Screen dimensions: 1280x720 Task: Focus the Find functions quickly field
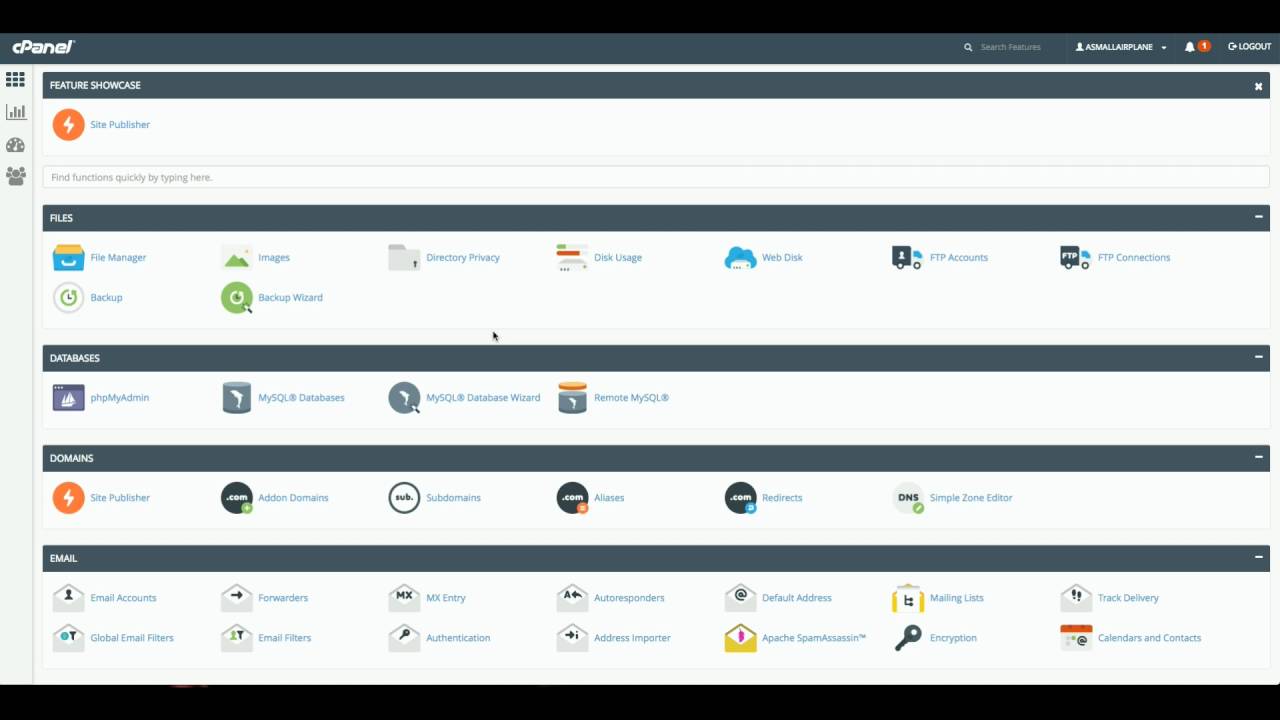coord(656,177)
